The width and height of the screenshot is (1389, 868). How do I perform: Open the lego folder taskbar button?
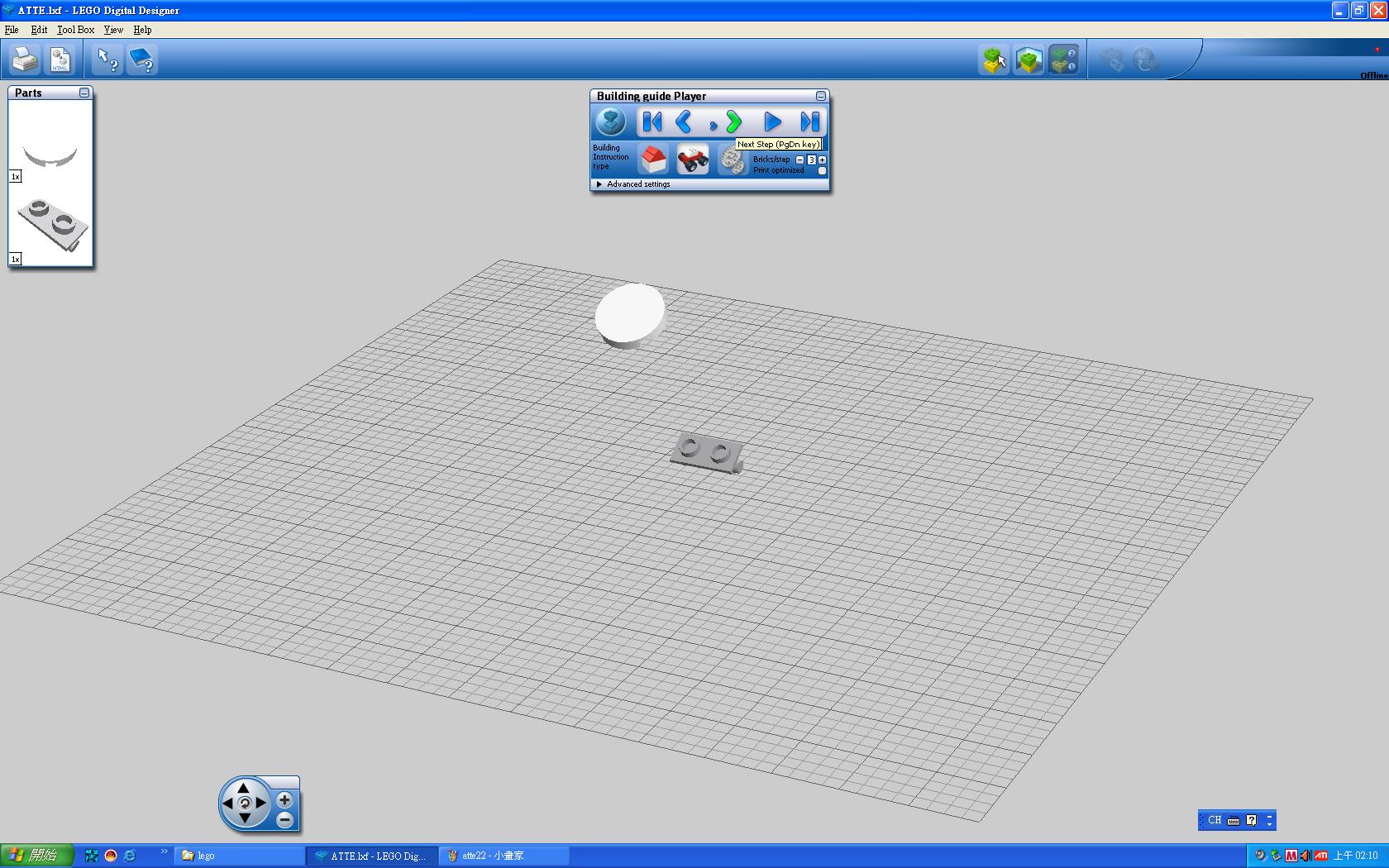click(x=239, y=856)
